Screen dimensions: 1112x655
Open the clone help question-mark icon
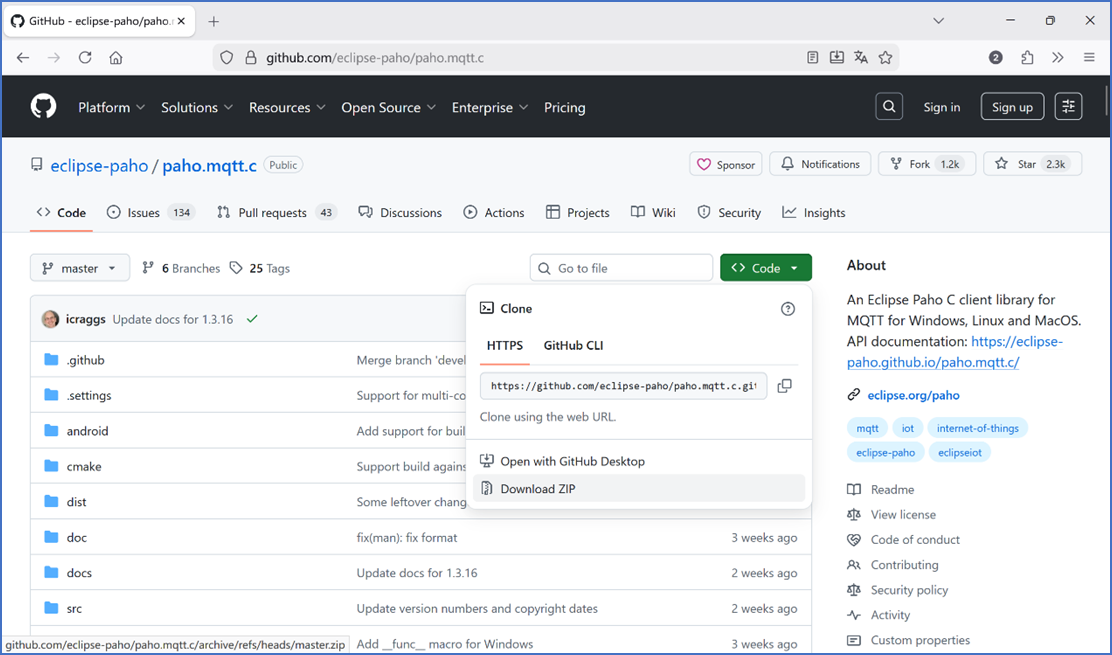[788, 308]
